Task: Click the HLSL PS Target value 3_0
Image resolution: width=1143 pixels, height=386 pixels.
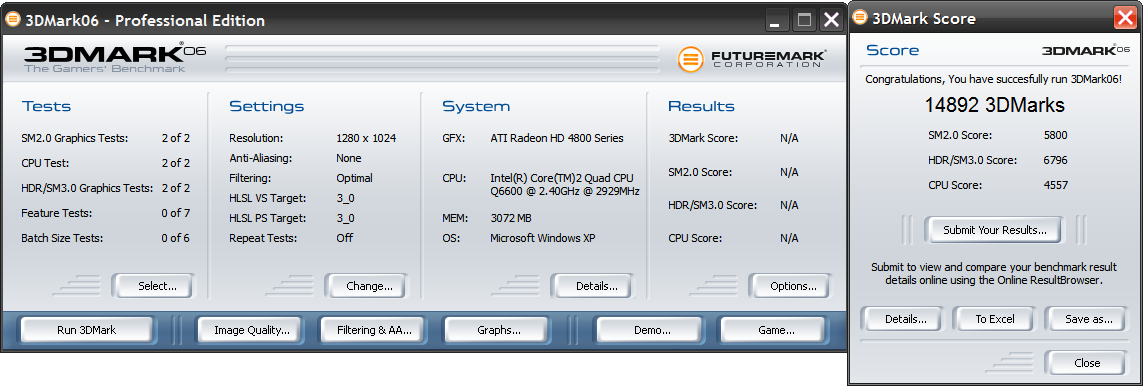Action: click(x=346, y=218)
